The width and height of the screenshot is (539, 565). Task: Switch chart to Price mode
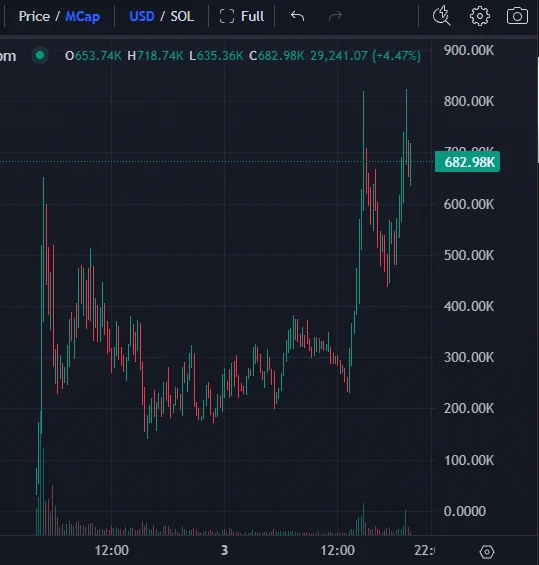coord(34,16)
